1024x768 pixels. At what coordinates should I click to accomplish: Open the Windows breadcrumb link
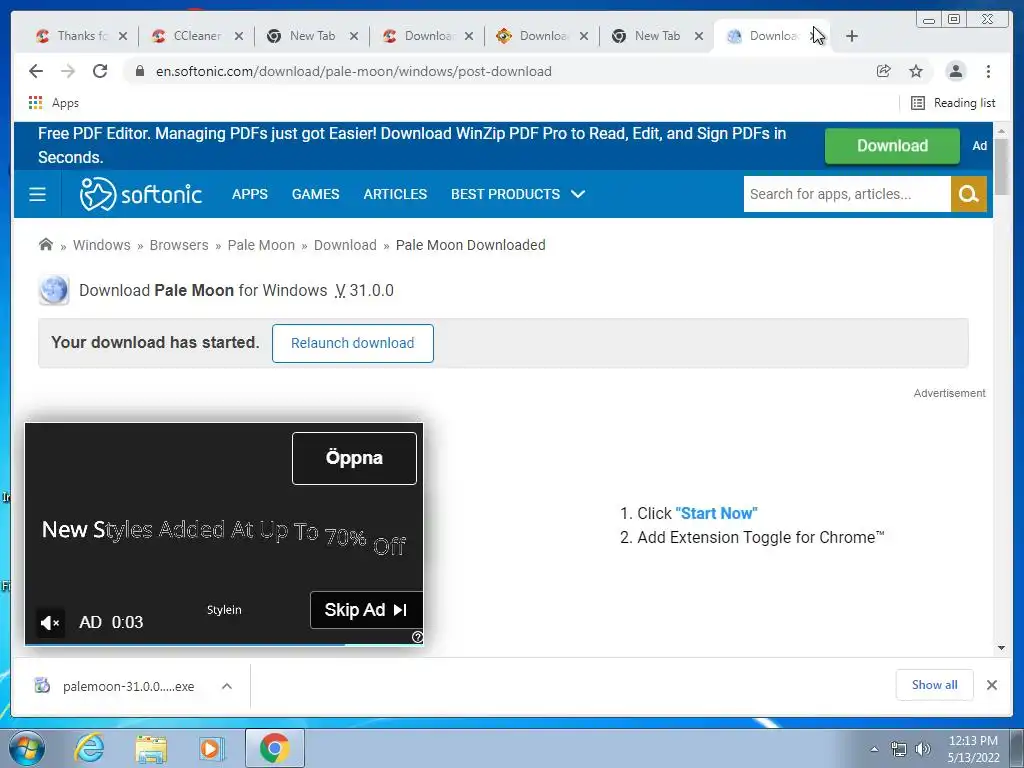point(101,245)
